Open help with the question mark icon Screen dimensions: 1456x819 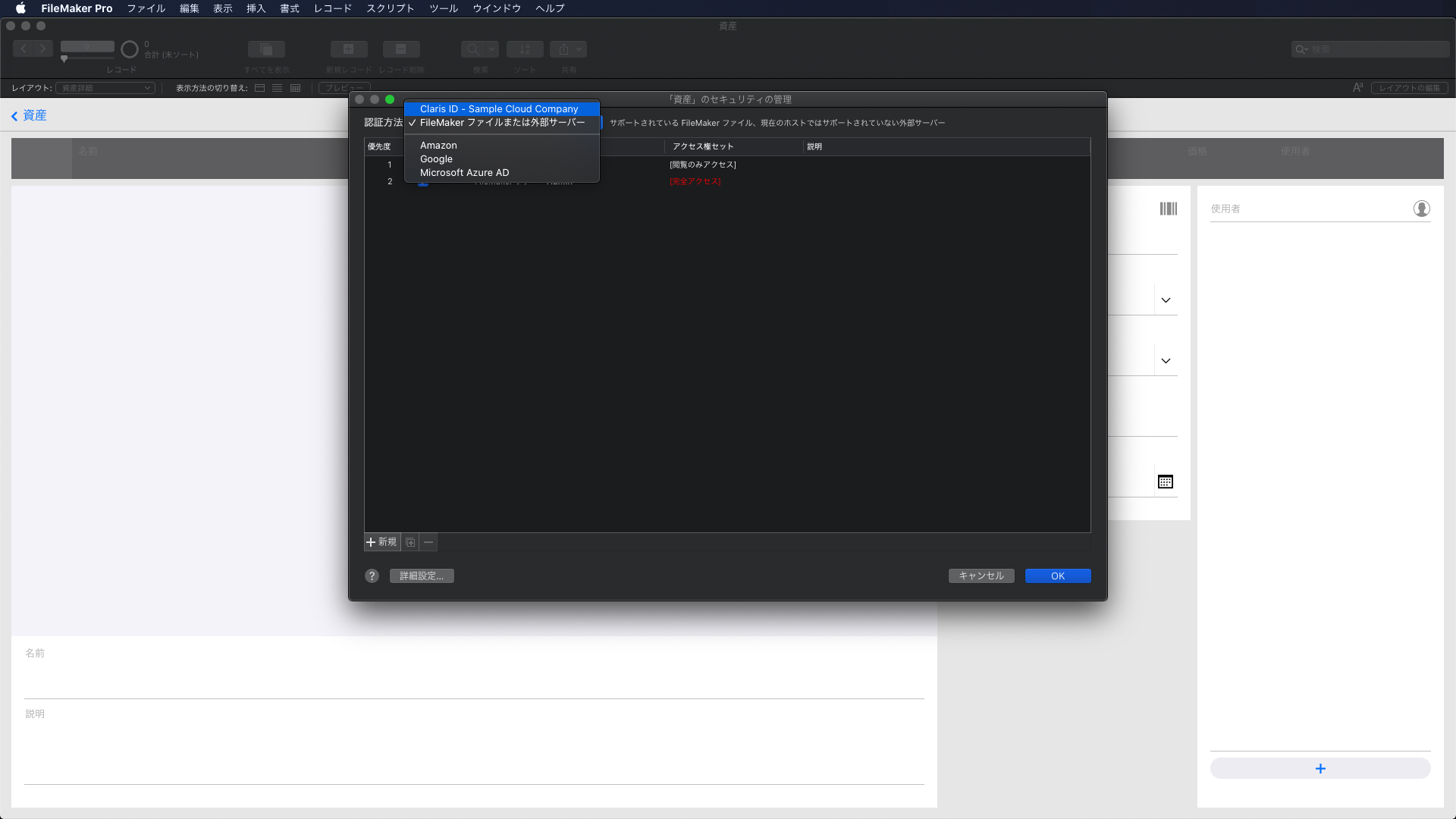(372, 576)
